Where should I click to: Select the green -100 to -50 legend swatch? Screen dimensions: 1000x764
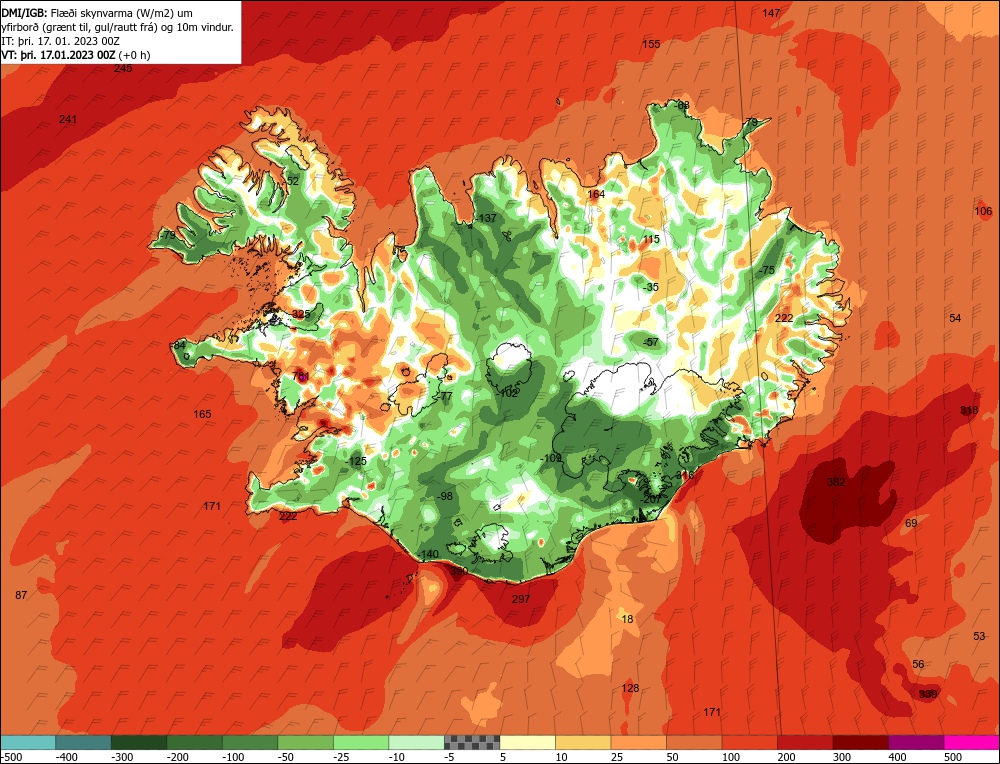[x=250, y=742]
